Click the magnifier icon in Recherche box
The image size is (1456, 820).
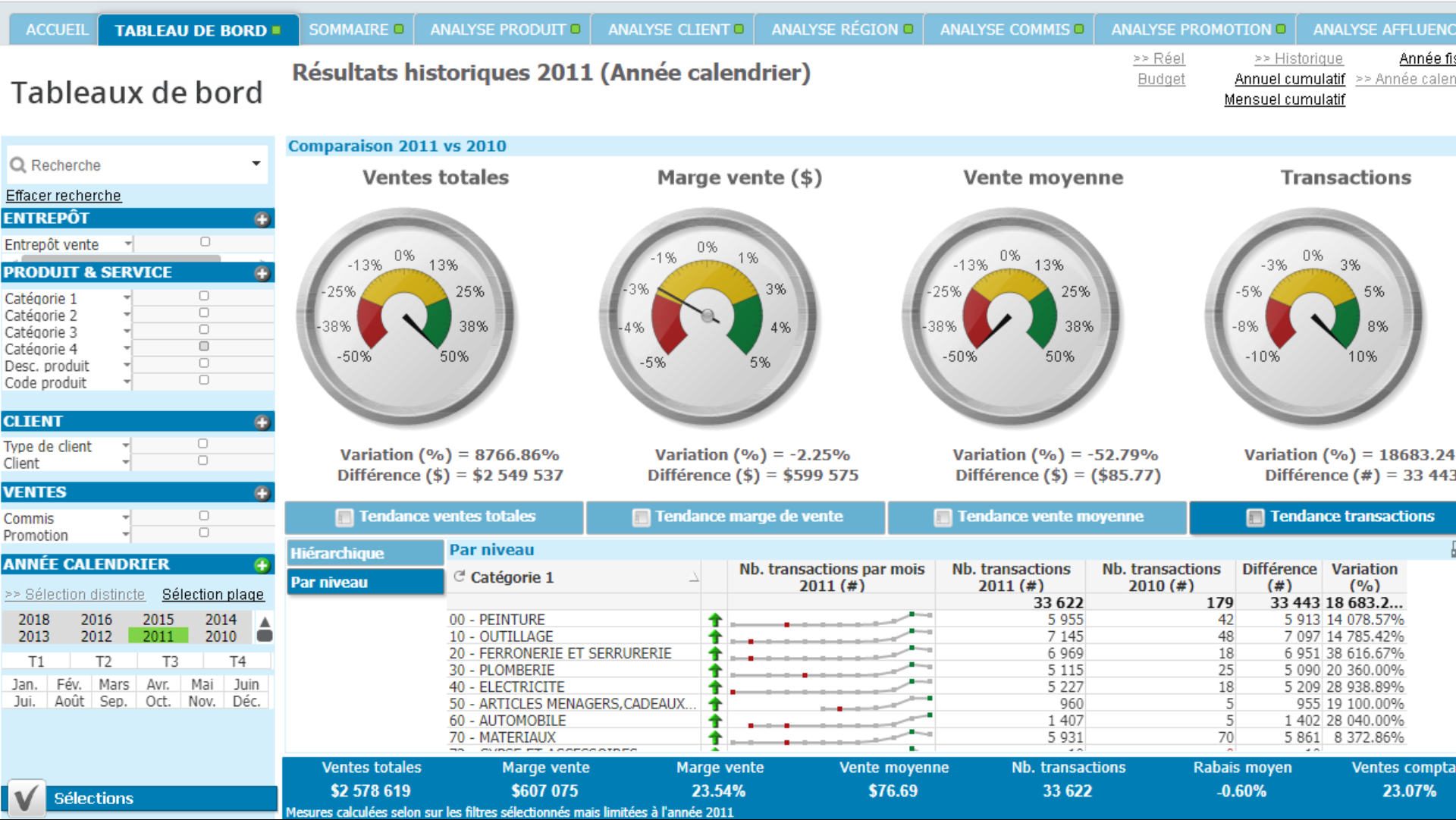pos(18,165)
